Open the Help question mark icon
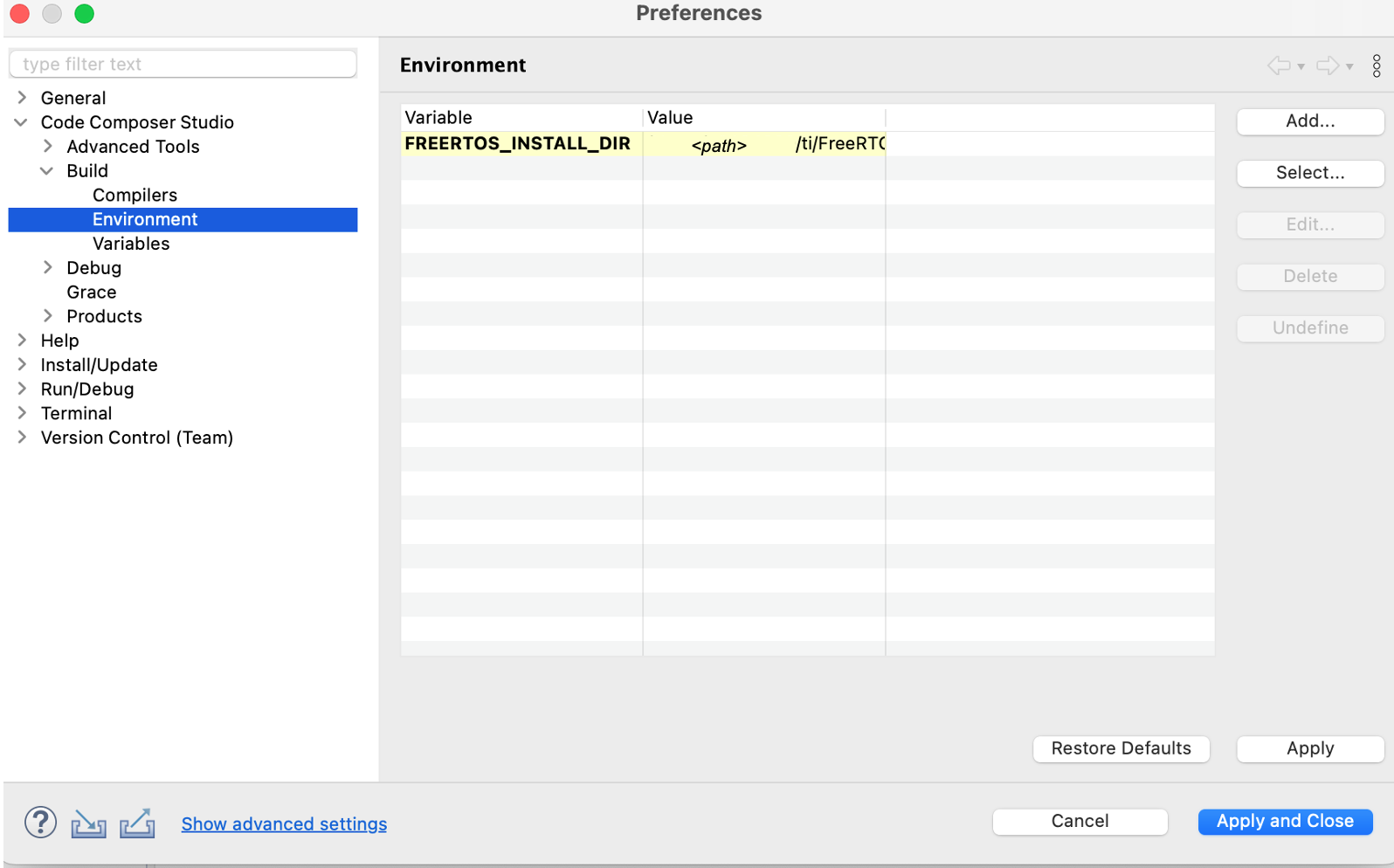Viewport: 1394px width, 868px height. [x=40, y=823]
